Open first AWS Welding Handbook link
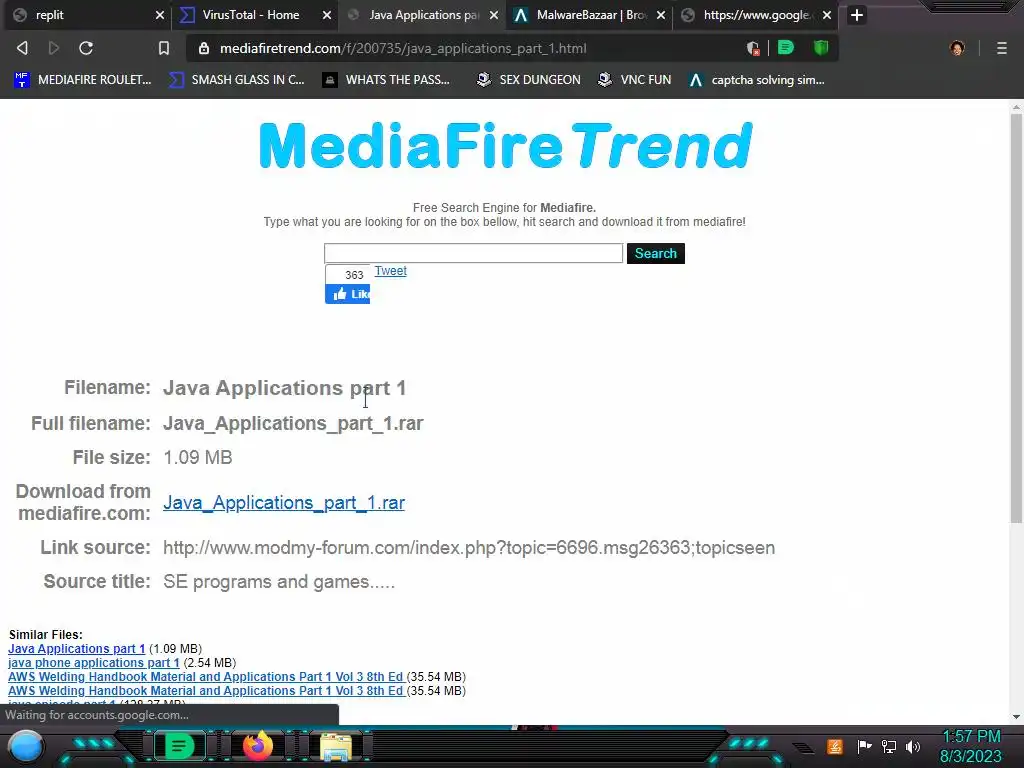 (206, 677)
